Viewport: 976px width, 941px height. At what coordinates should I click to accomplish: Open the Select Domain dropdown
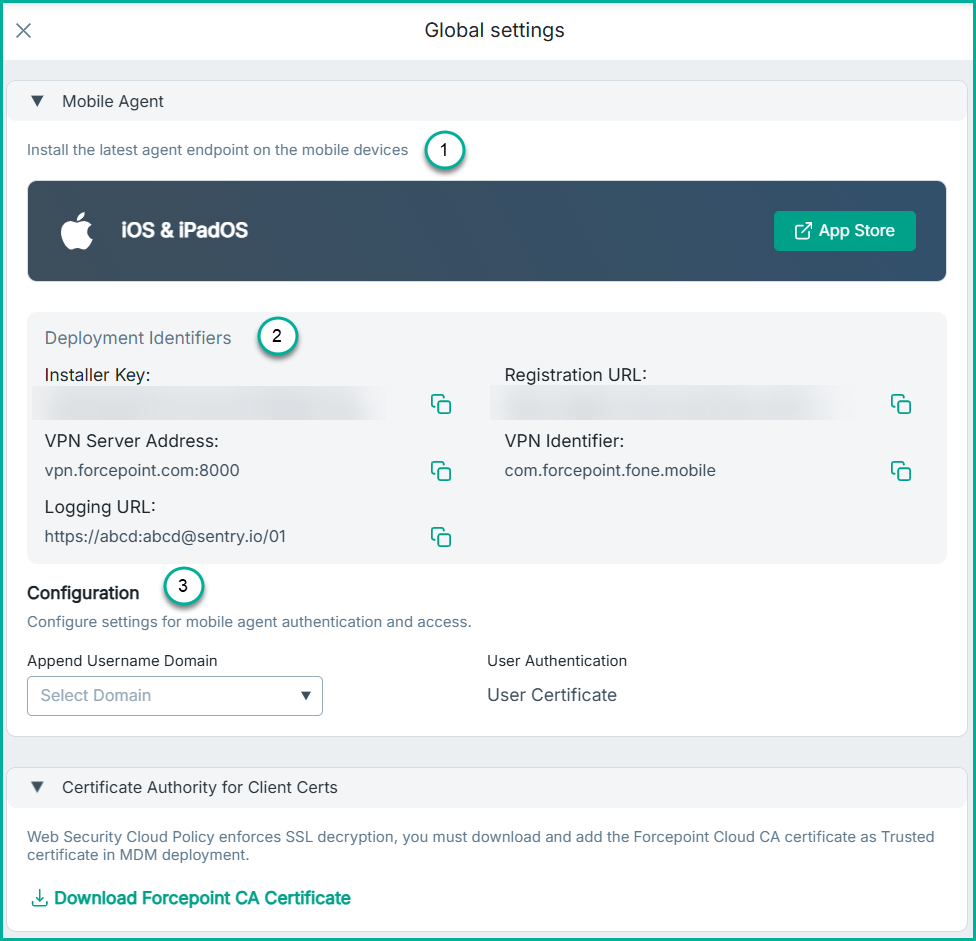(x=175, y=696)
